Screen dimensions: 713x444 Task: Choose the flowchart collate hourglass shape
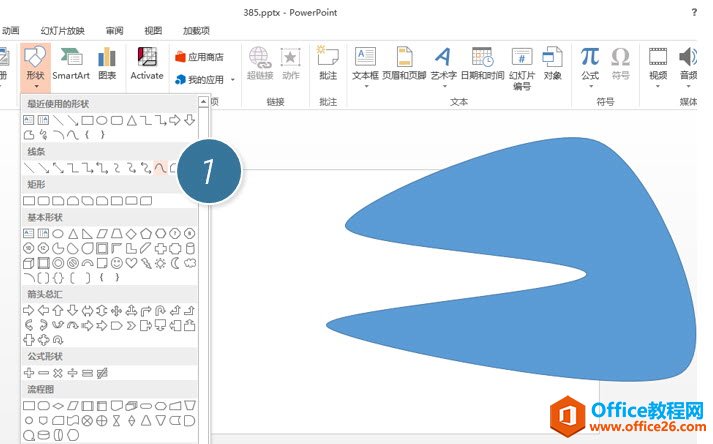[x=116, y=421]
